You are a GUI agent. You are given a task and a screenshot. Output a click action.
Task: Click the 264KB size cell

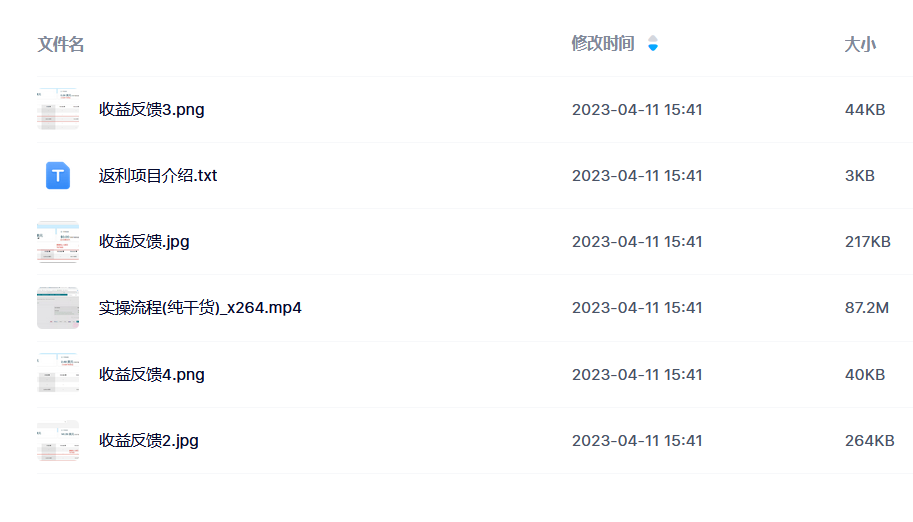[869, 441]
